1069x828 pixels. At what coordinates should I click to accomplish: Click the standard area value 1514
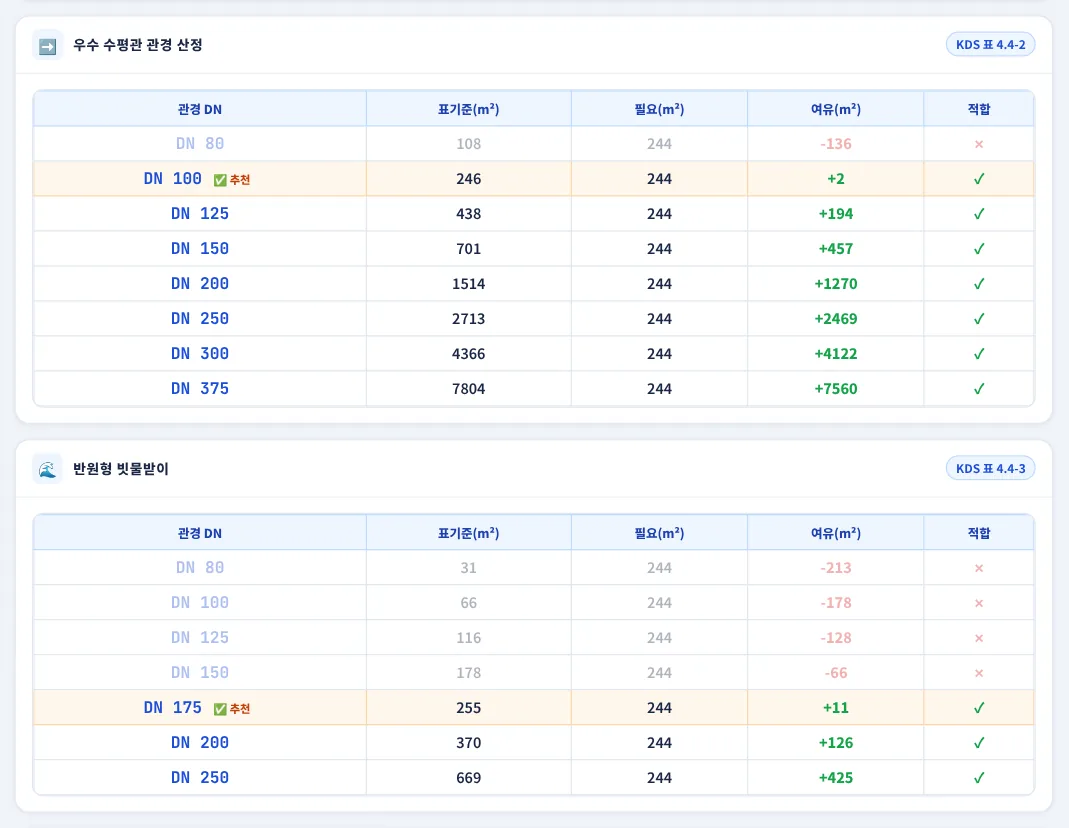tap(468, 283)
